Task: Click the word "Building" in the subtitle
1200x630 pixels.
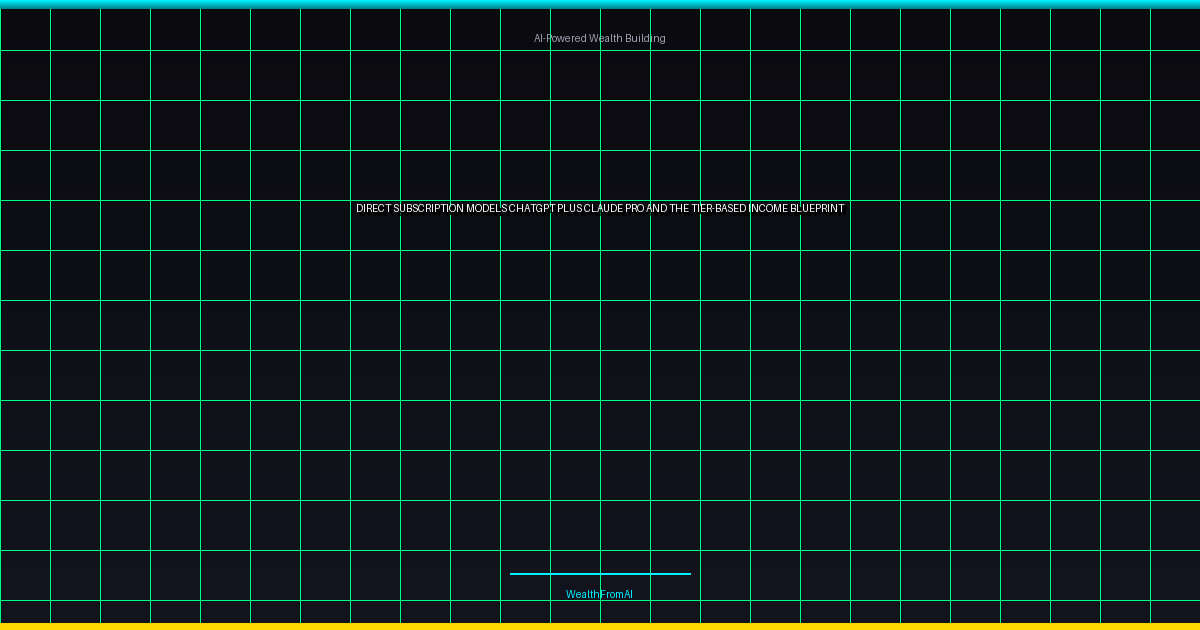Action: (x=646, y=39)
